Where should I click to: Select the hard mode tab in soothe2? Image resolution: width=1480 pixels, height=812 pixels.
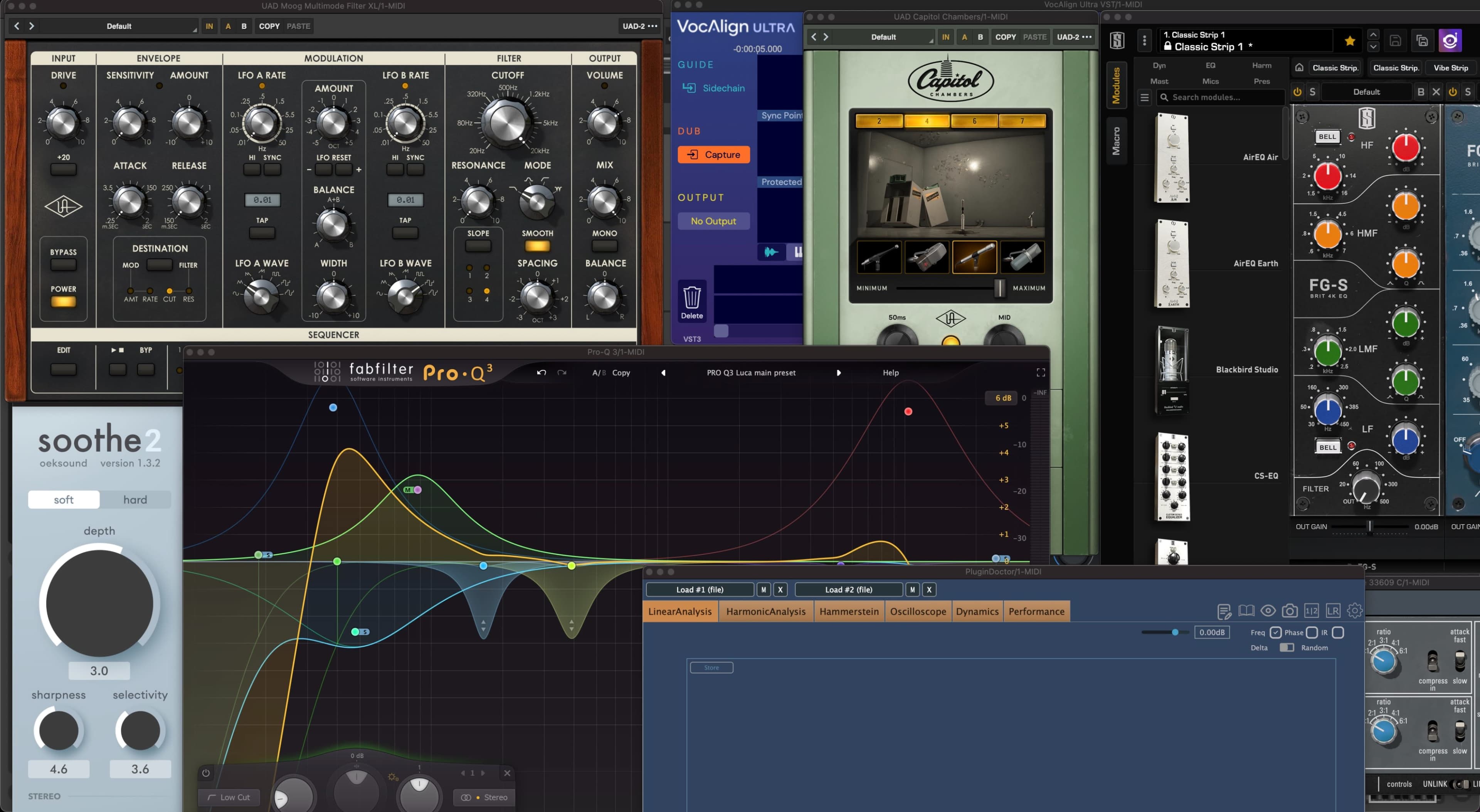pos(135,499)
